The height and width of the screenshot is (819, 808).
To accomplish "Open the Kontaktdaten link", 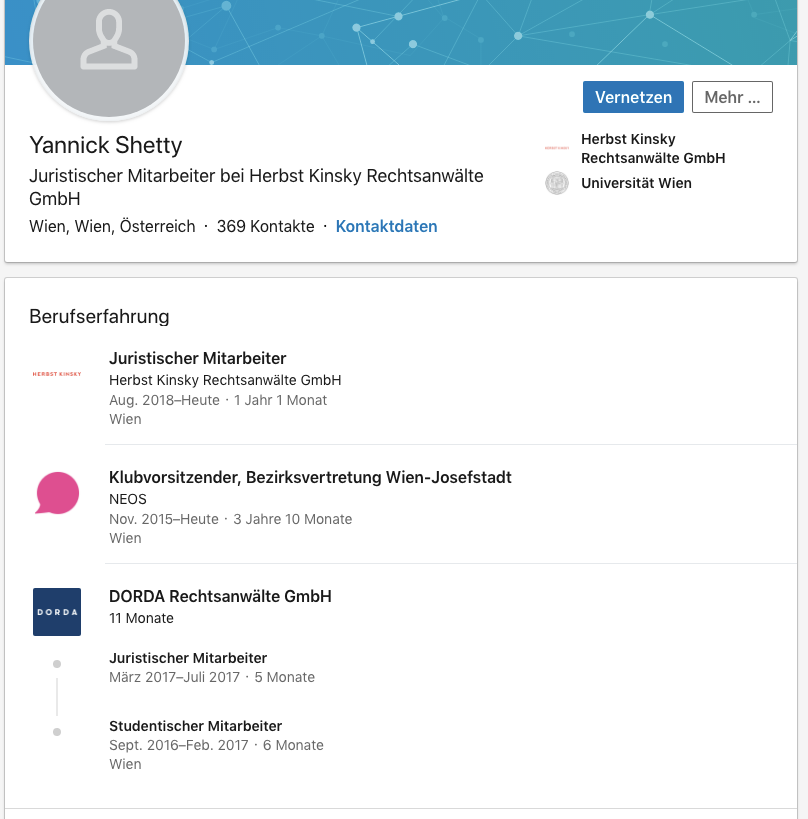I will tap(387, 226).
